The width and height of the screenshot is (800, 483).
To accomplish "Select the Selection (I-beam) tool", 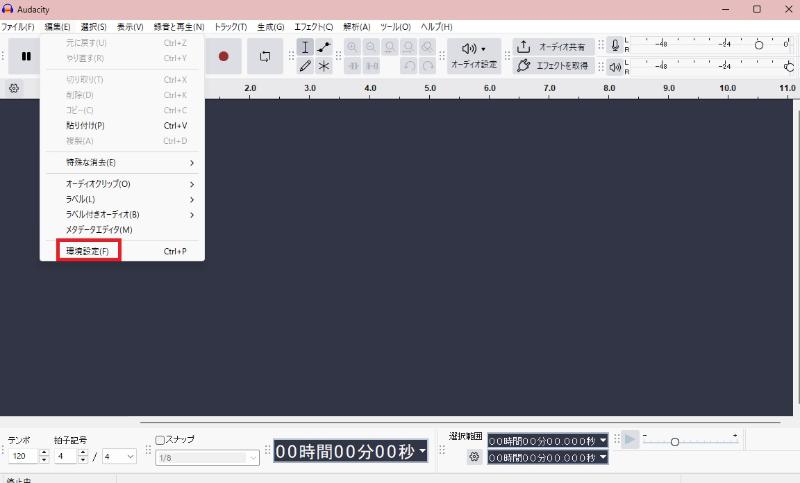I will 305,47.
